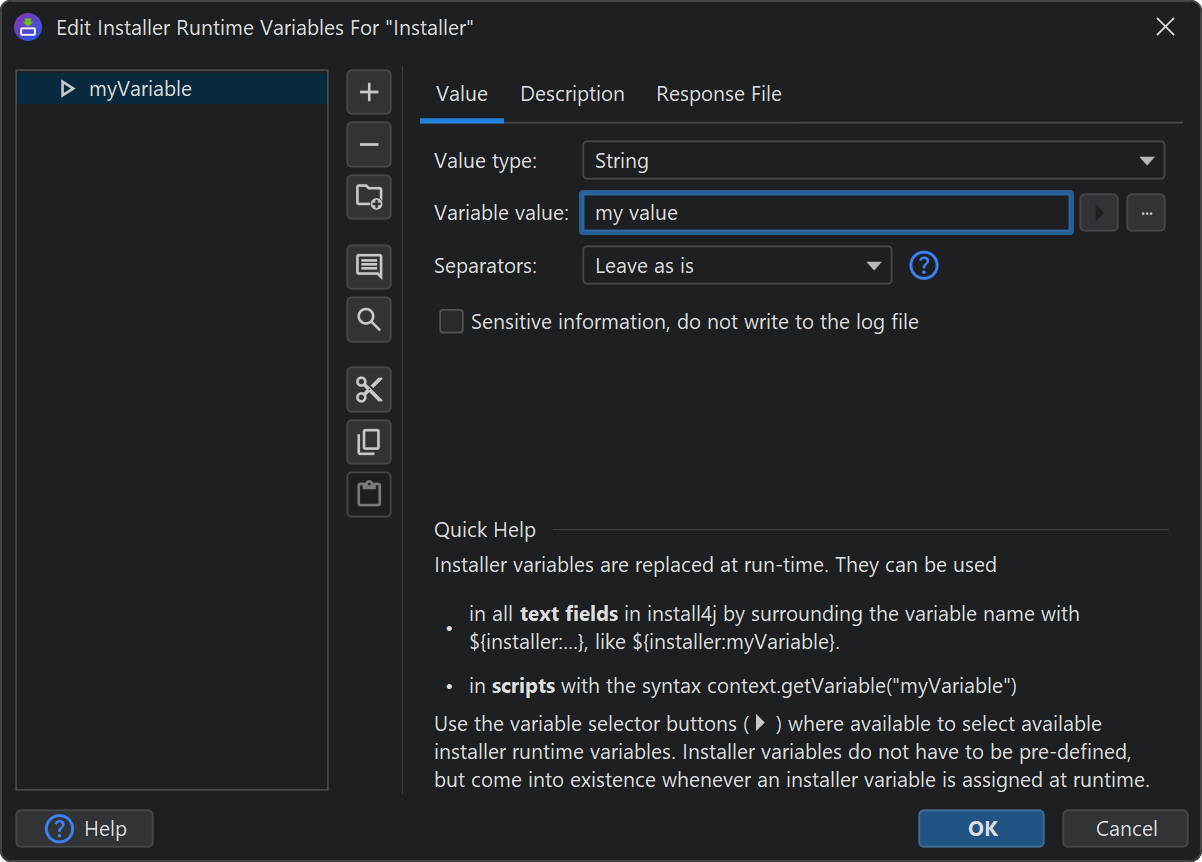The image size is (1202, 862).
Task: Expand the myVariable tree node
Action: pos(67,89)
